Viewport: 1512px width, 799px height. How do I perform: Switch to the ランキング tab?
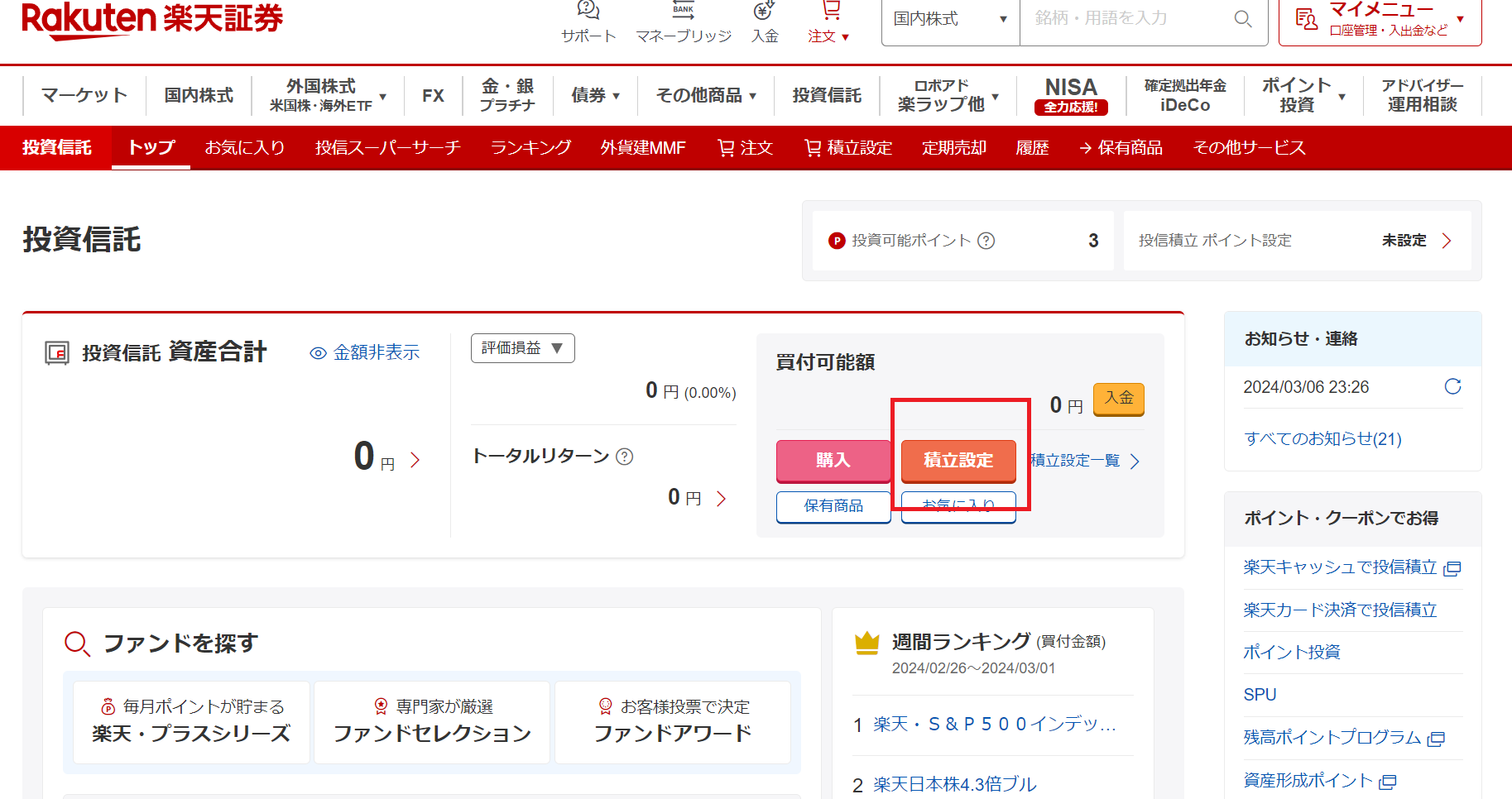(530, 148)
